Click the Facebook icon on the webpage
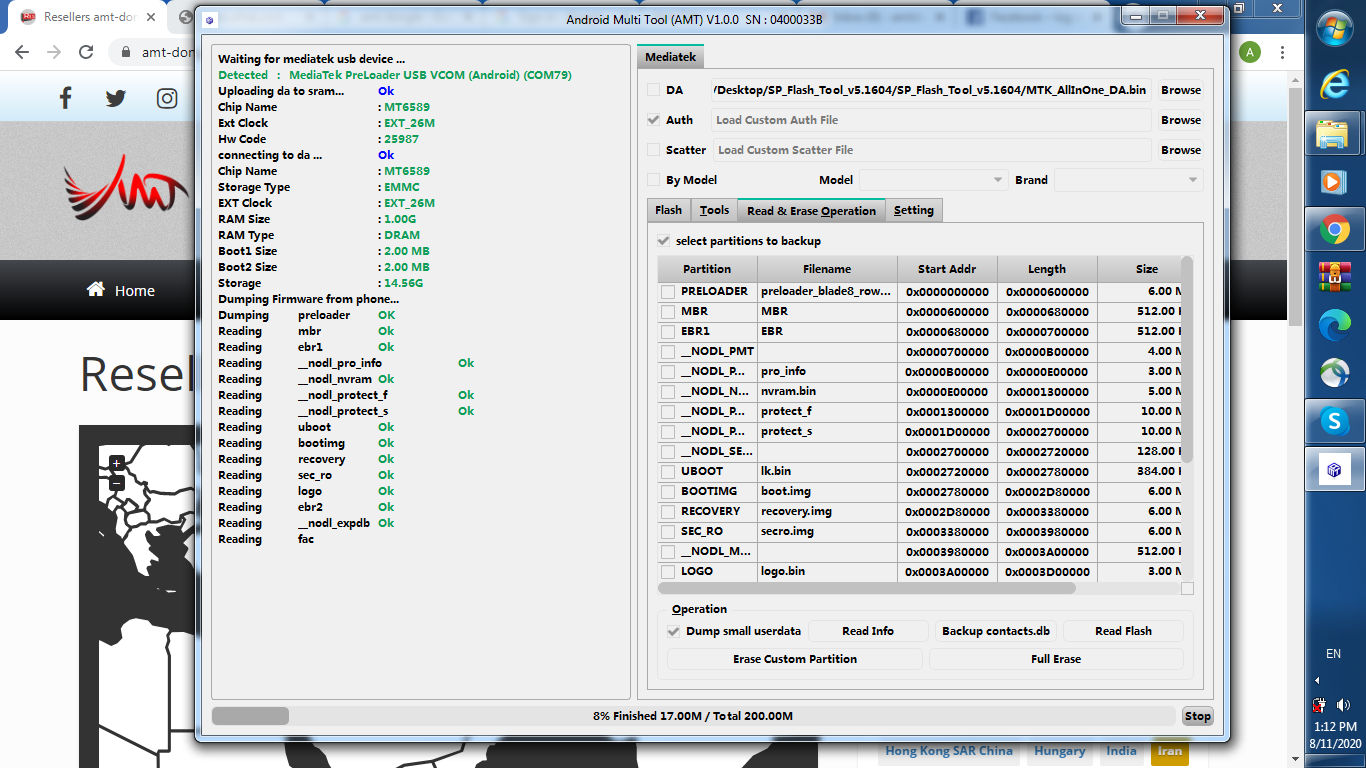Viewport: 1366px width, 768px height. point(66,98)
